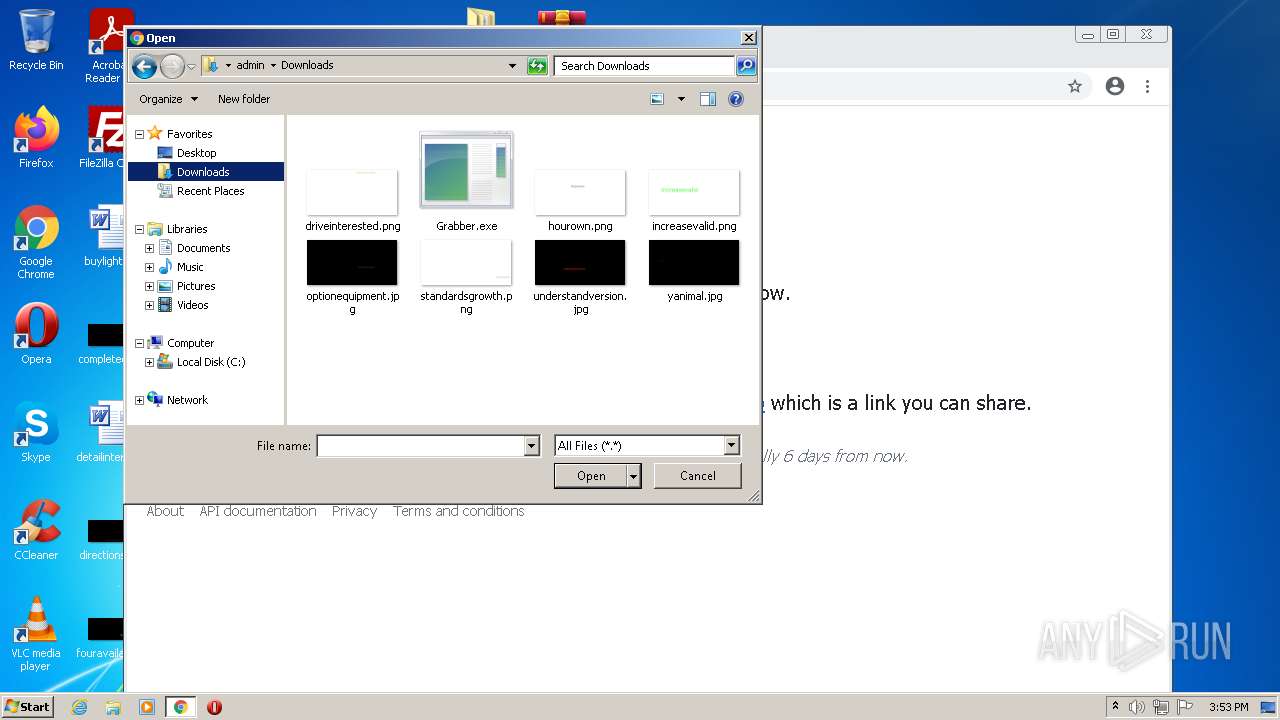
Task: Select the Pictures library item
Action: coord(196,286)
